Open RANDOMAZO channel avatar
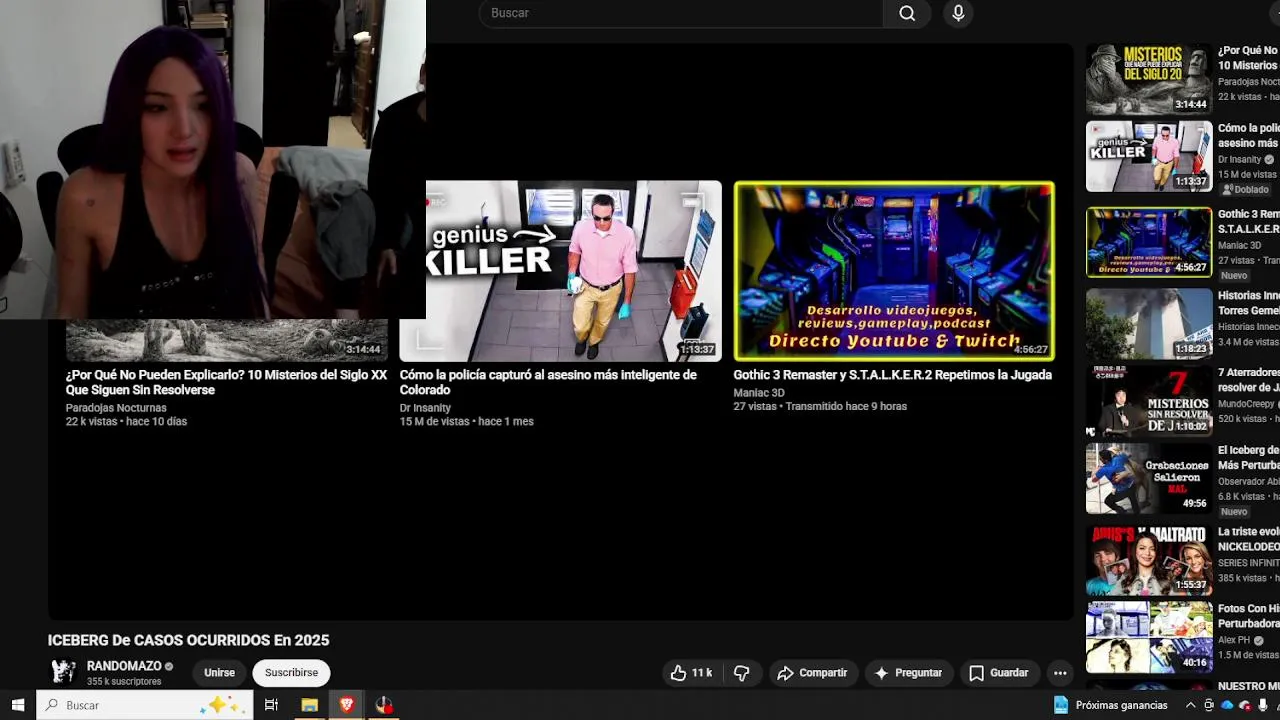 [x=63, y=672]
